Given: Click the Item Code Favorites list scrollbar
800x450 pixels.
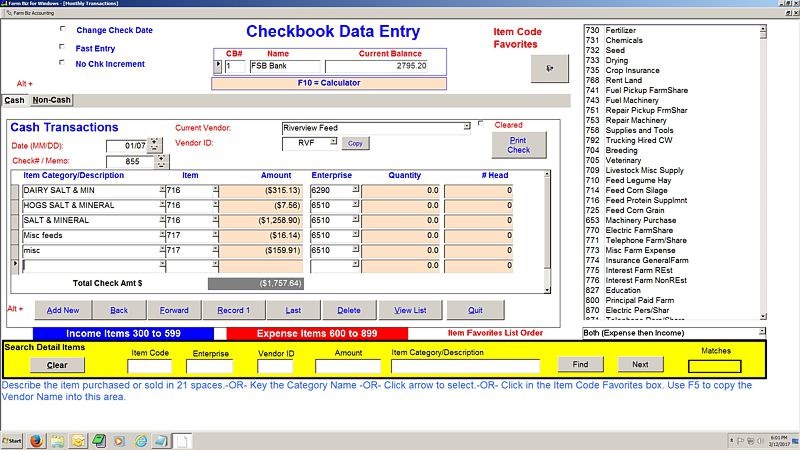Looking at the screenshot, I should [x=763, y=172].
